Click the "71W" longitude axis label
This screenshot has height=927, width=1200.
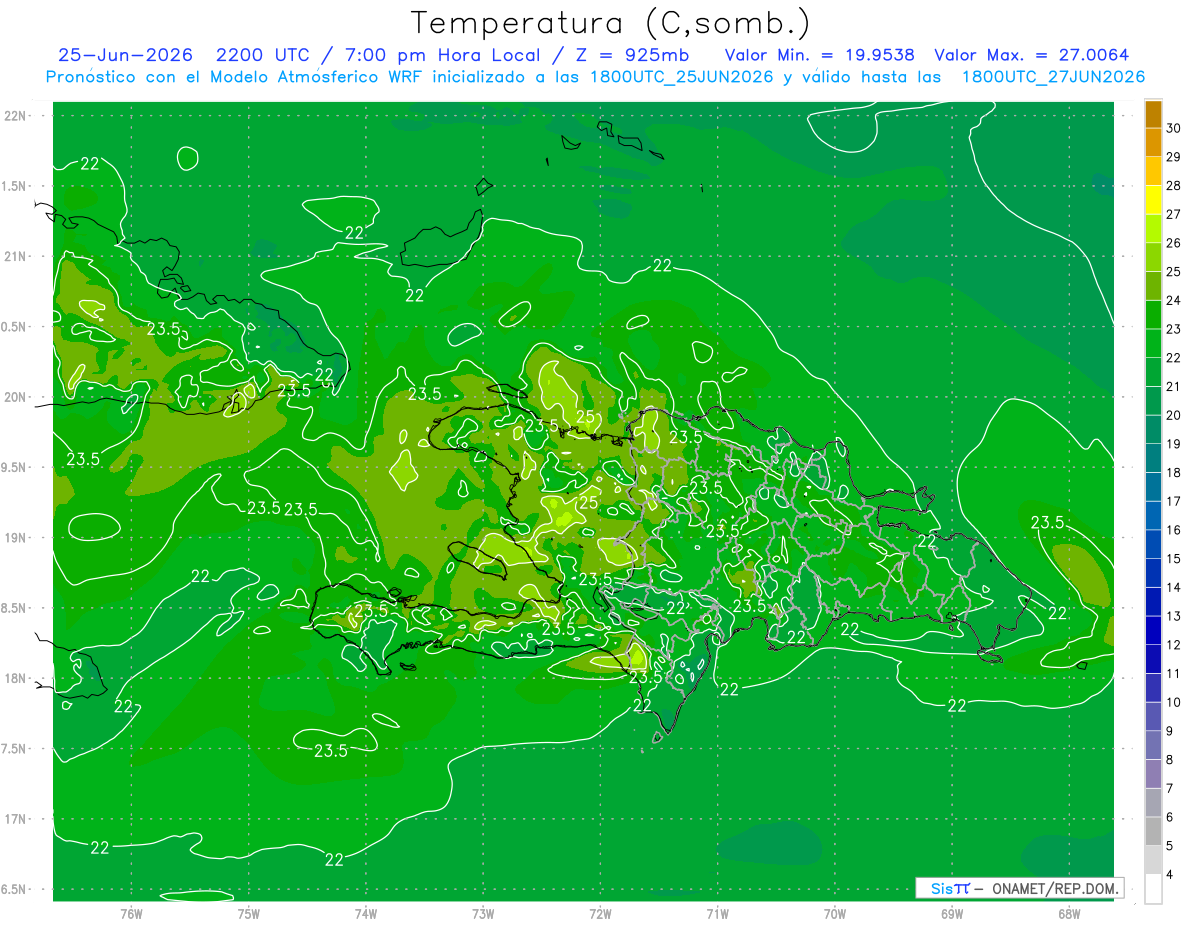coord(717,913)
